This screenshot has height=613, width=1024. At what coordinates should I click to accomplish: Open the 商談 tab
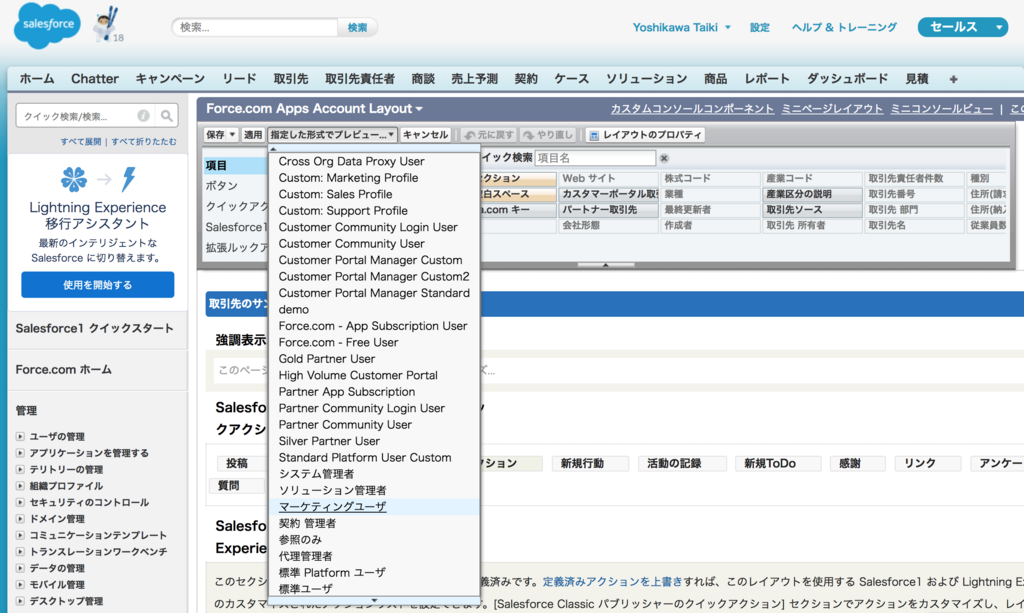tap(423, 79)
